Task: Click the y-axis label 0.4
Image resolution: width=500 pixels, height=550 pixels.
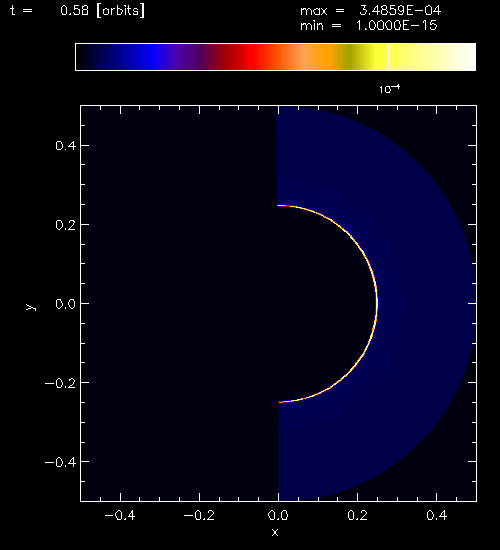Action: click(x=66, y=145)
